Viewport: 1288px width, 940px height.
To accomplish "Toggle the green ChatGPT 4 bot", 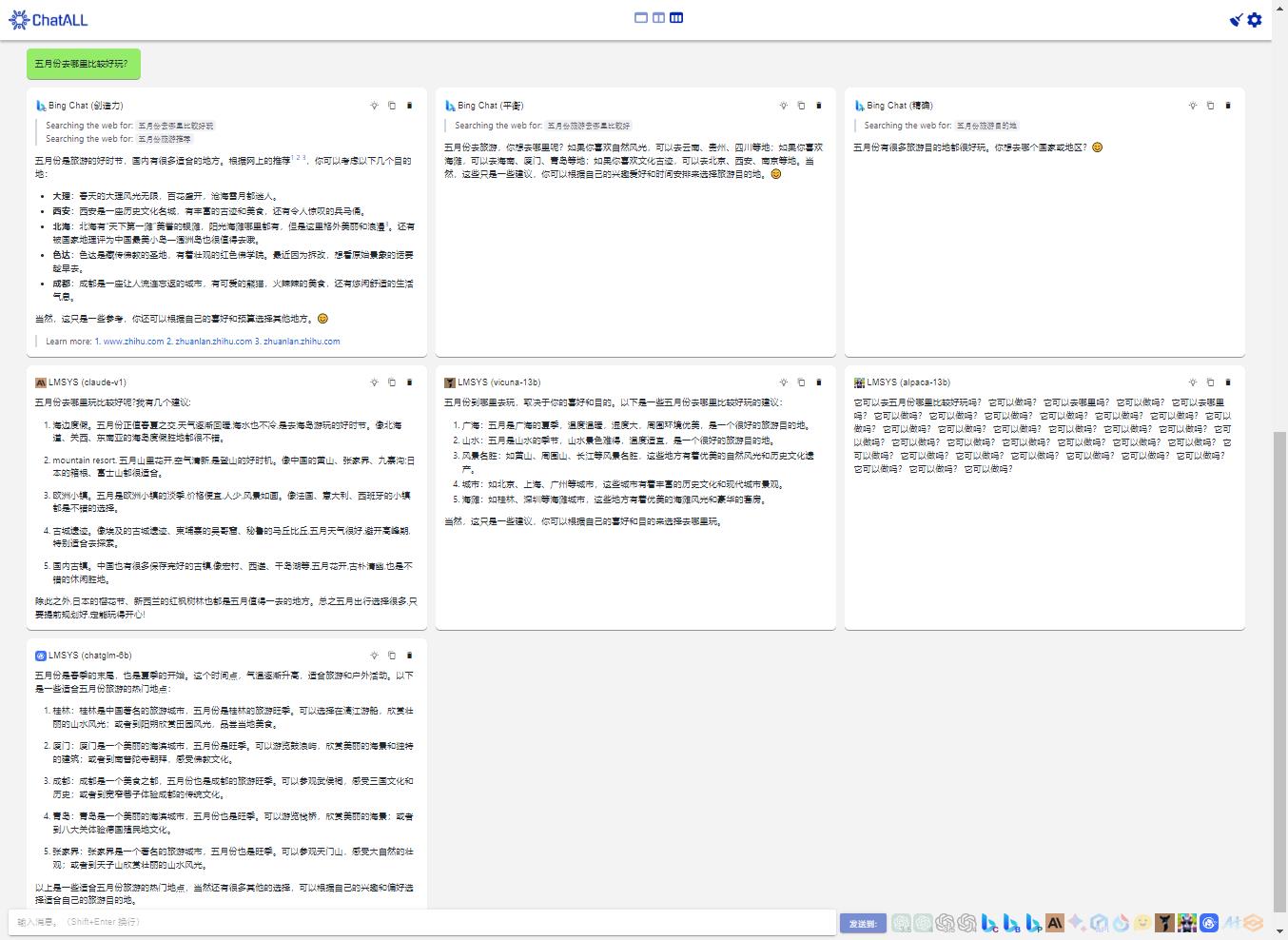I will [923, 923].
